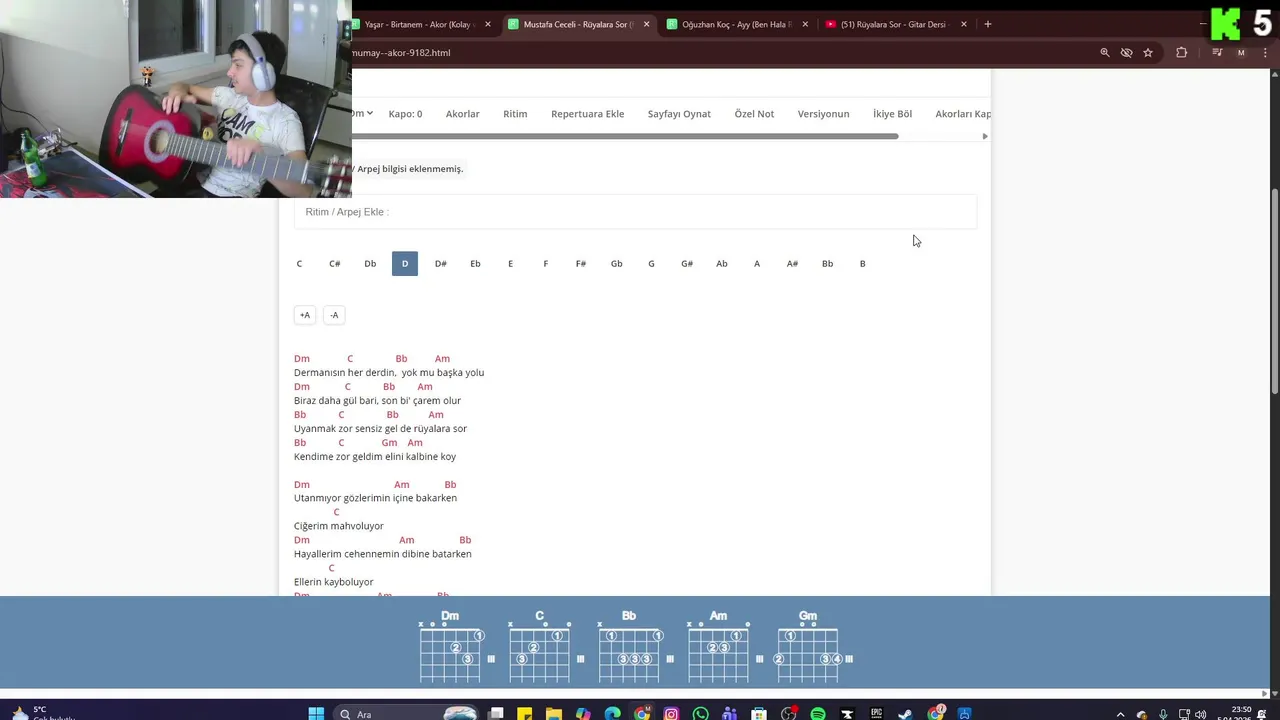Transpose to key B
This screenshot has height=720, width=1280.
(862, 263)
